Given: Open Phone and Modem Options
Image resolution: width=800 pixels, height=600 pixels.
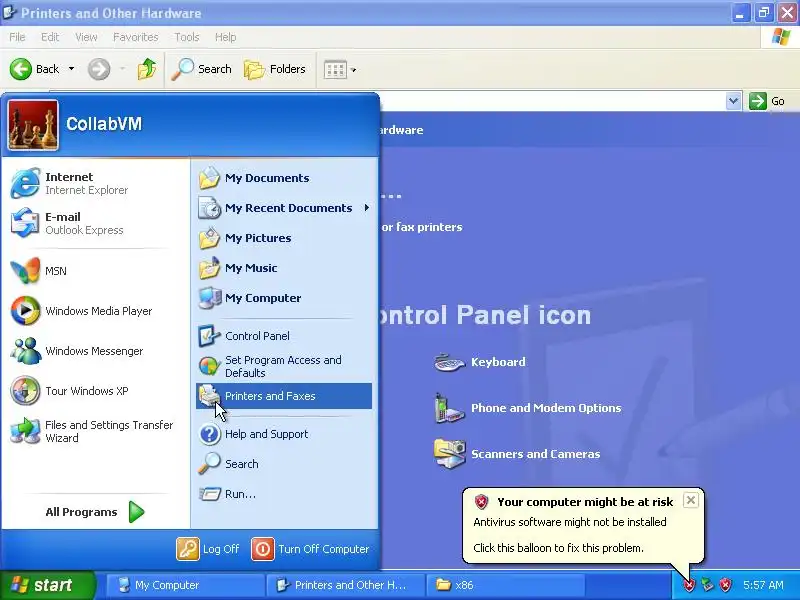Looking at the screenshot, I should point(528,408).
